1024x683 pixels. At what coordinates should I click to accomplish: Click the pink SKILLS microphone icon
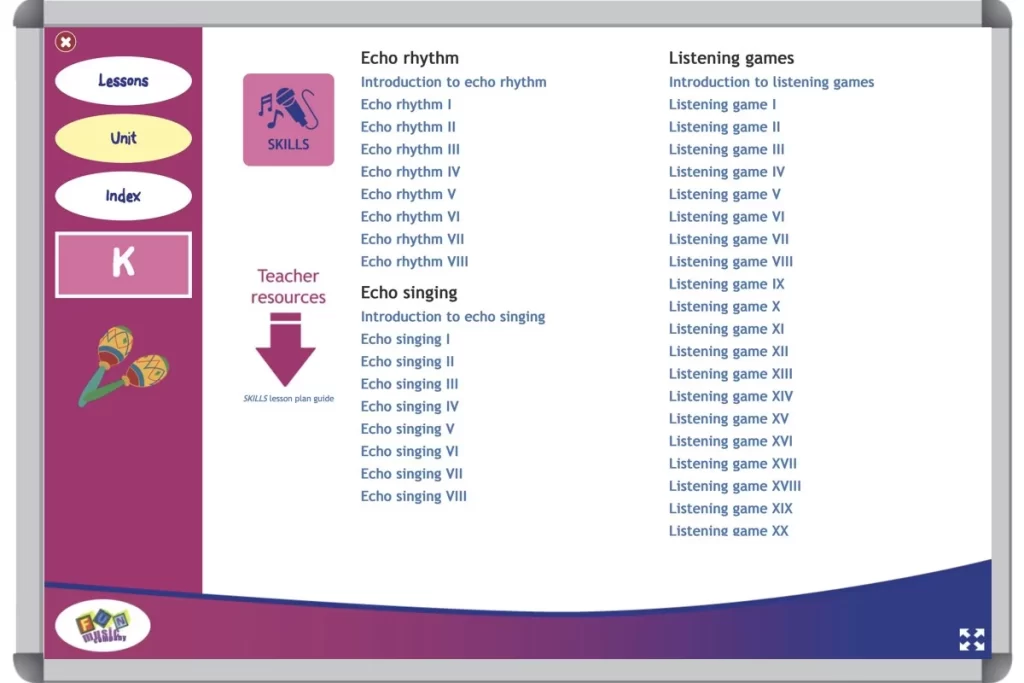(288, 119)
